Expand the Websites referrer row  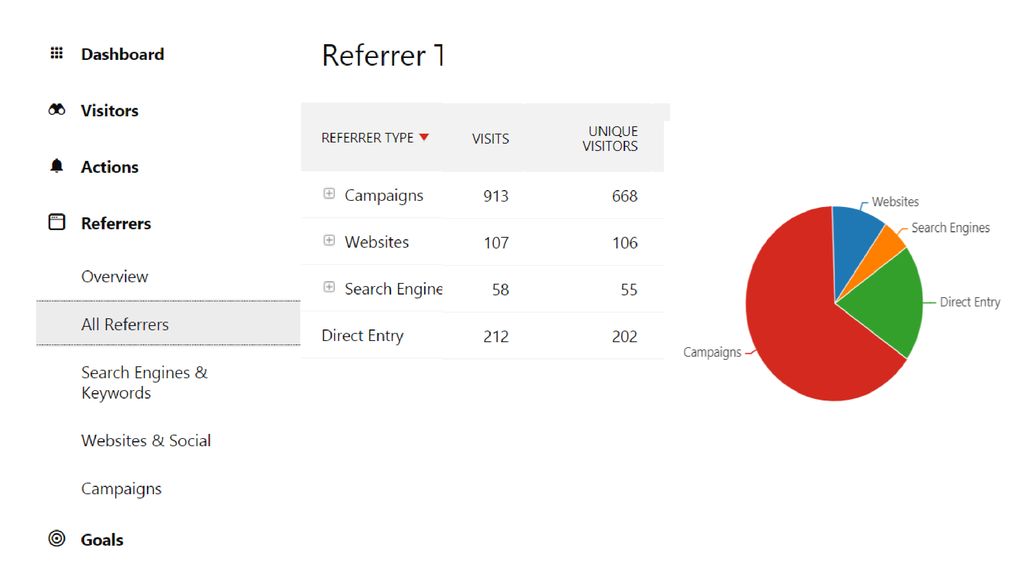[329, 240]
